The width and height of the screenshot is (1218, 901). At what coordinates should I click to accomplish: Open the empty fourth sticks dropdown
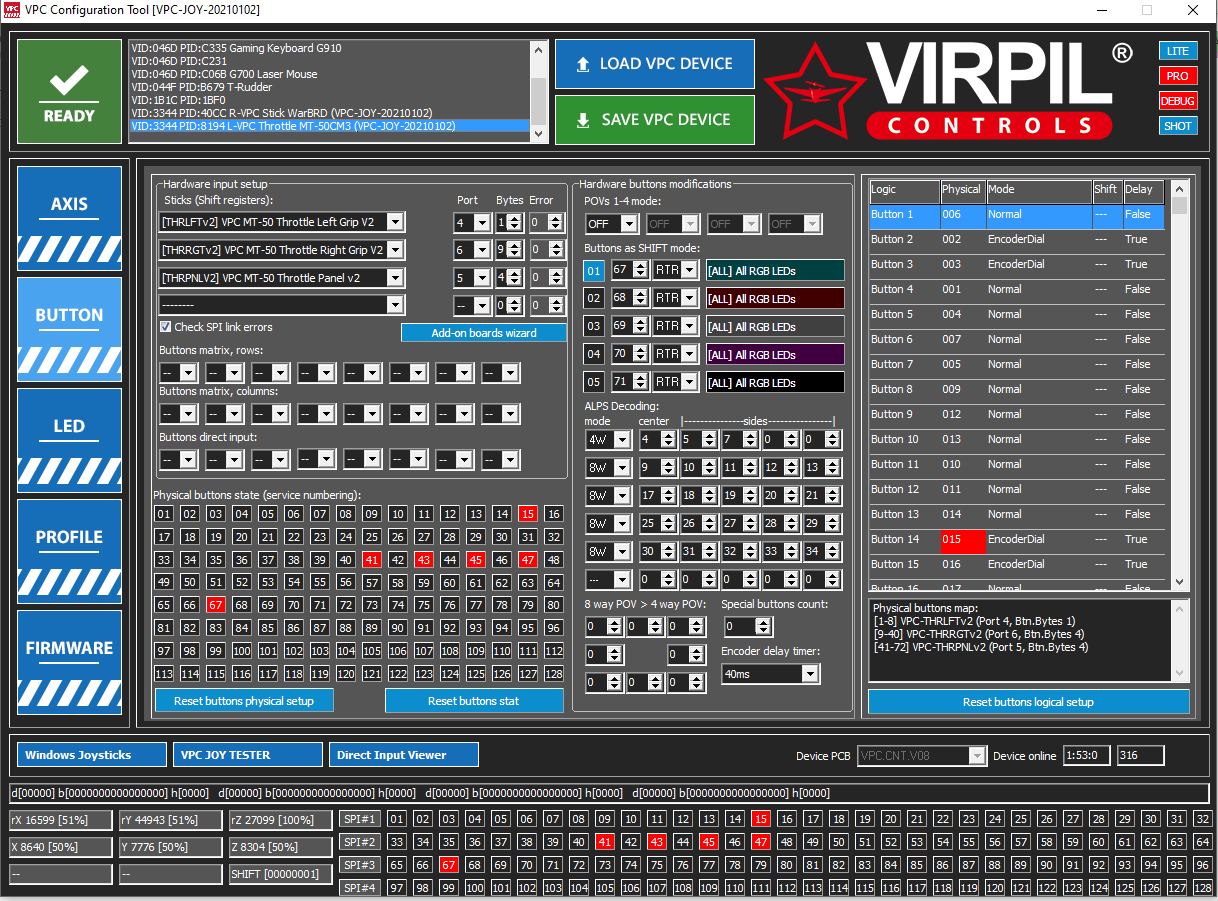click(282, 305)
